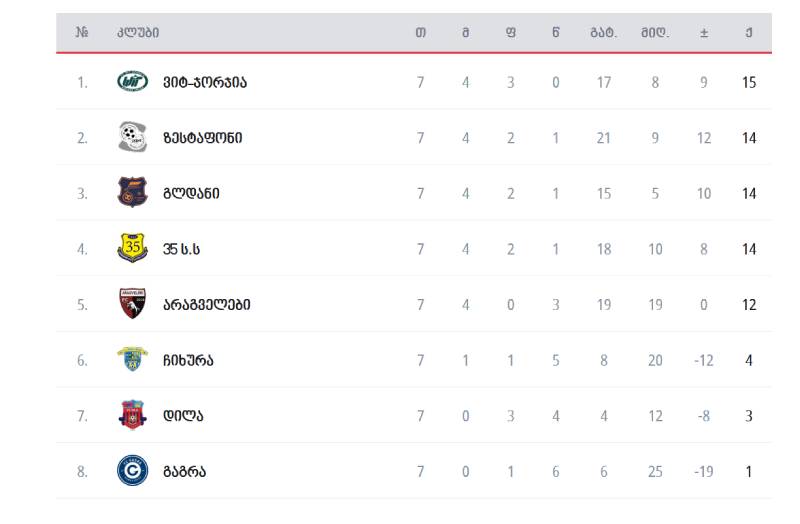Click the მიღ. goals-conceded header

pos(655,33)
